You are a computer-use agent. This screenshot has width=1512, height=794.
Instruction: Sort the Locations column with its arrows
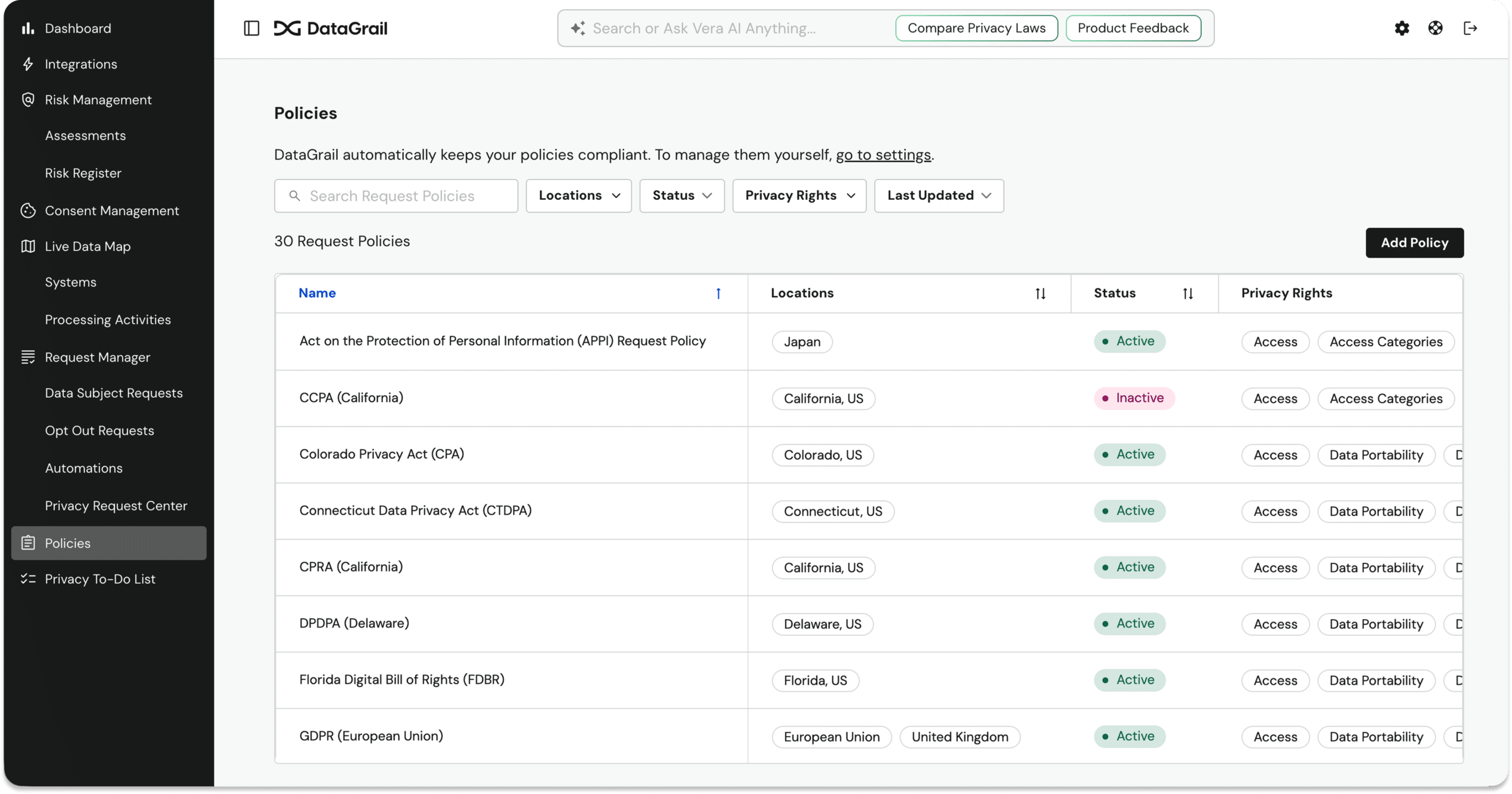[x=1041, y=293]
